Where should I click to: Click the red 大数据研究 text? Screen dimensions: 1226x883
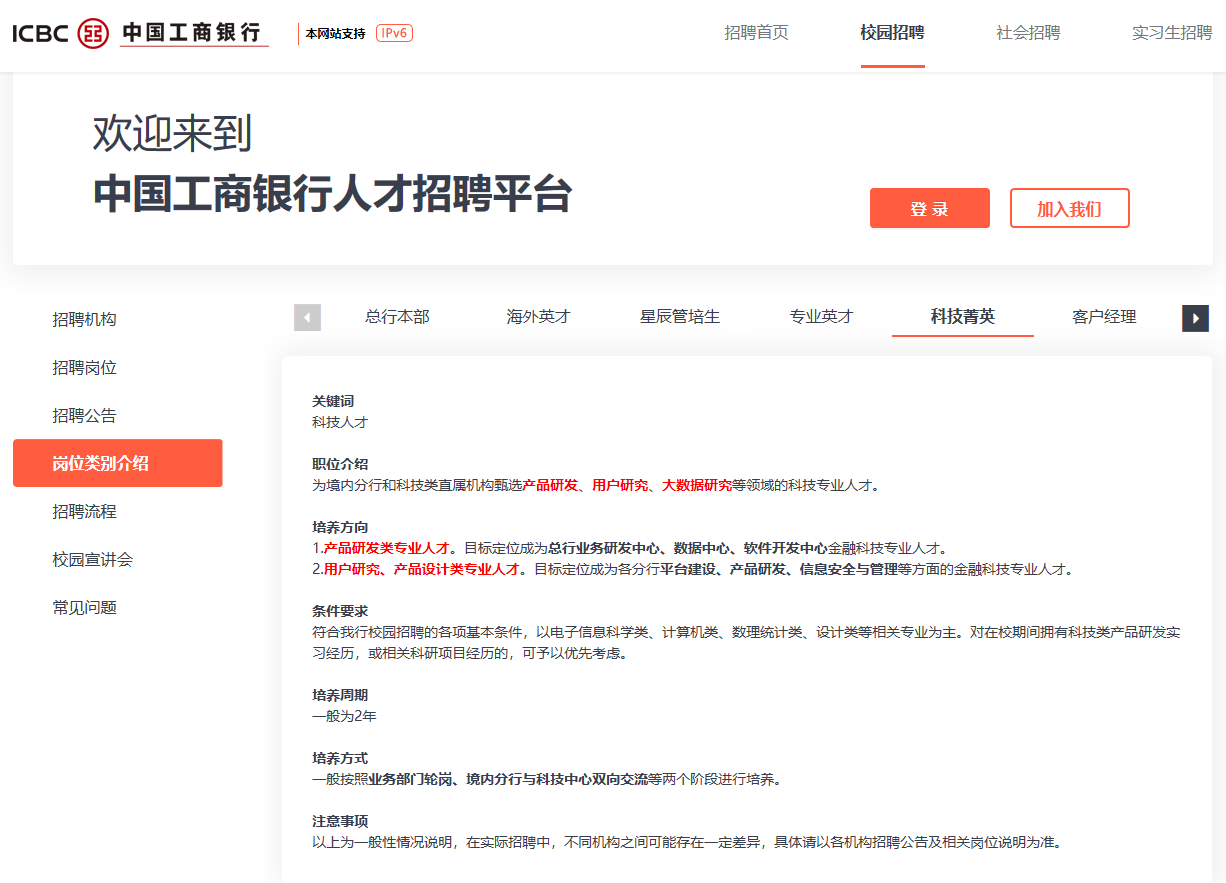pos(697,485)
